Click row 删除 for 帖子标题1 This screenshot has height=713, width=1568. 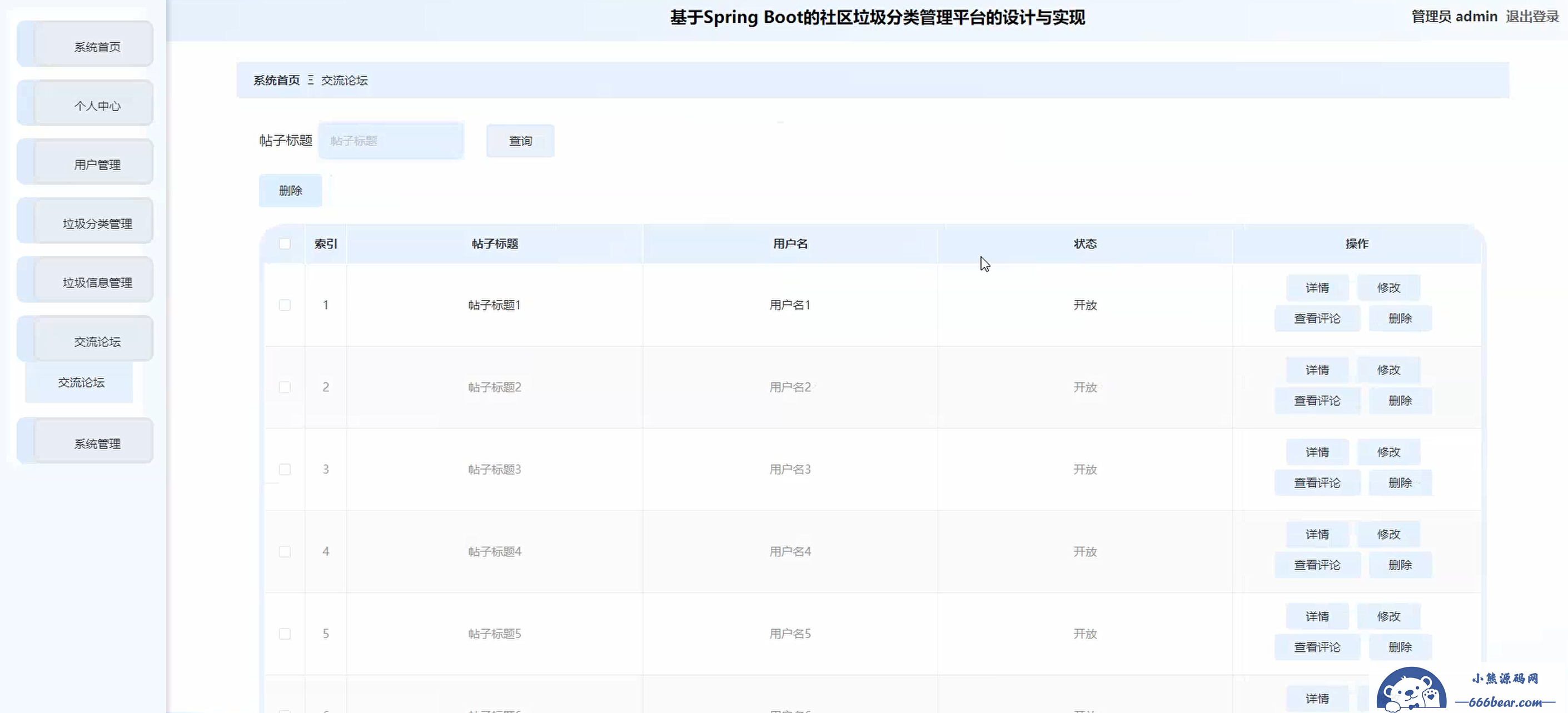click(x=1400, y=319)
